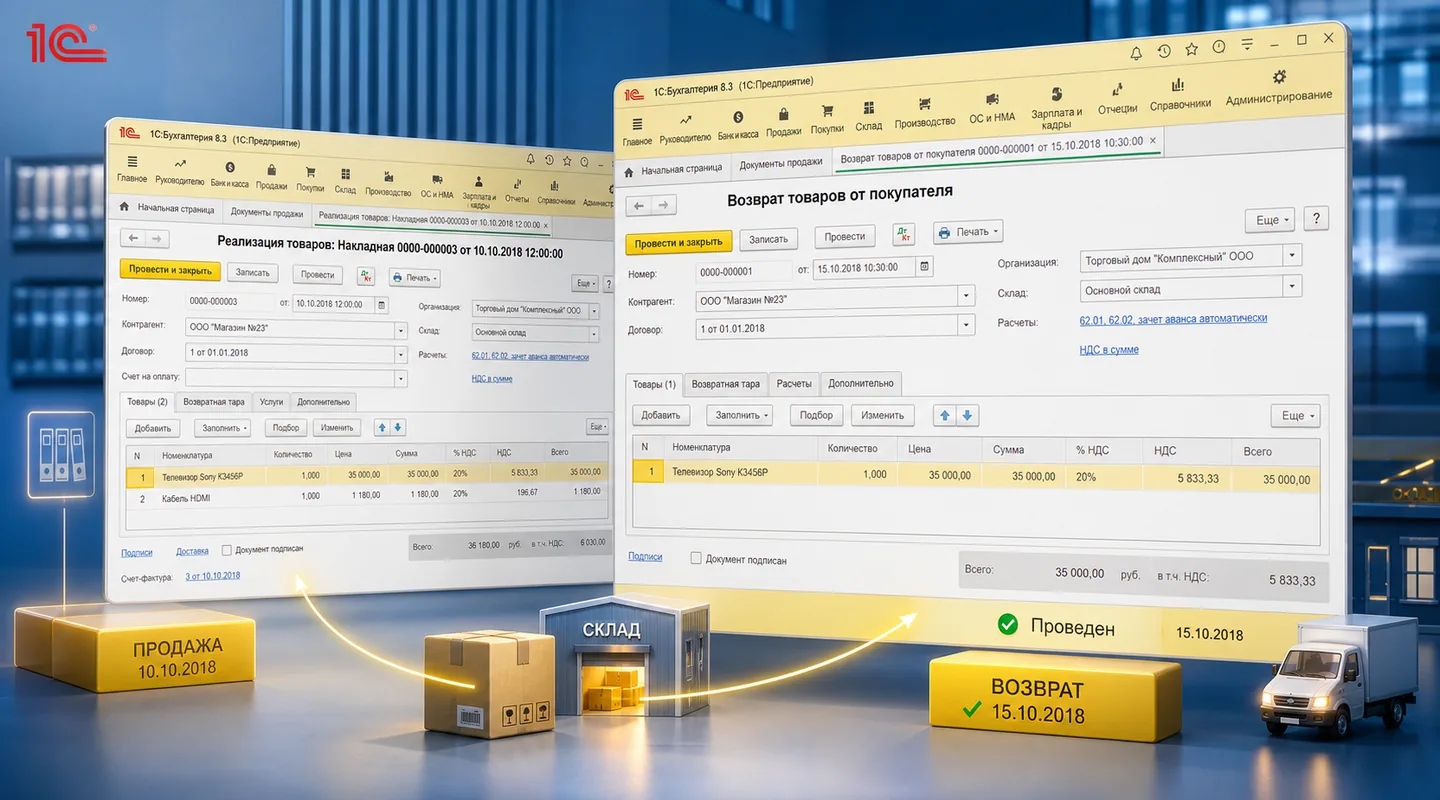1440x800 pixels.
Task: Open Администрирование section in the return window
Action: (x=1279, y=86)
